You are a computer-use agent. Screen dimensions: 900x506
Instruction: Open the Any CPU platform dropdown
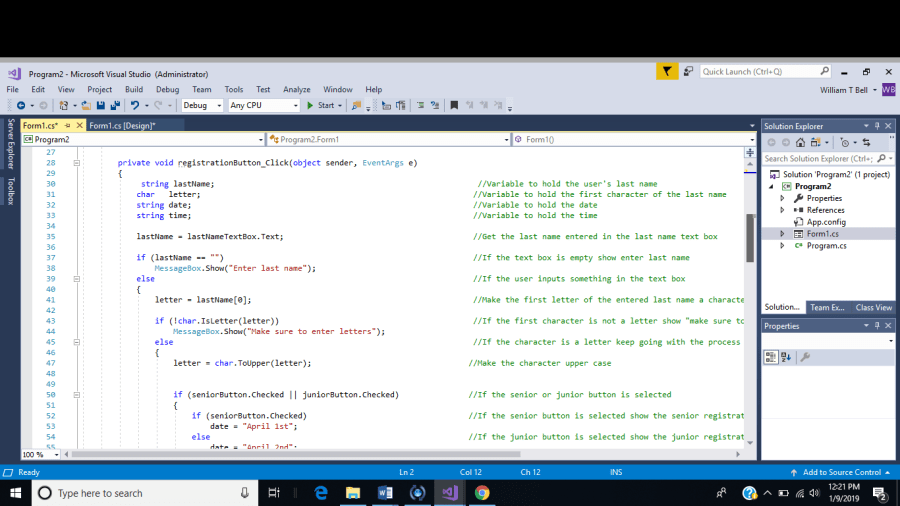click(263, 106)
